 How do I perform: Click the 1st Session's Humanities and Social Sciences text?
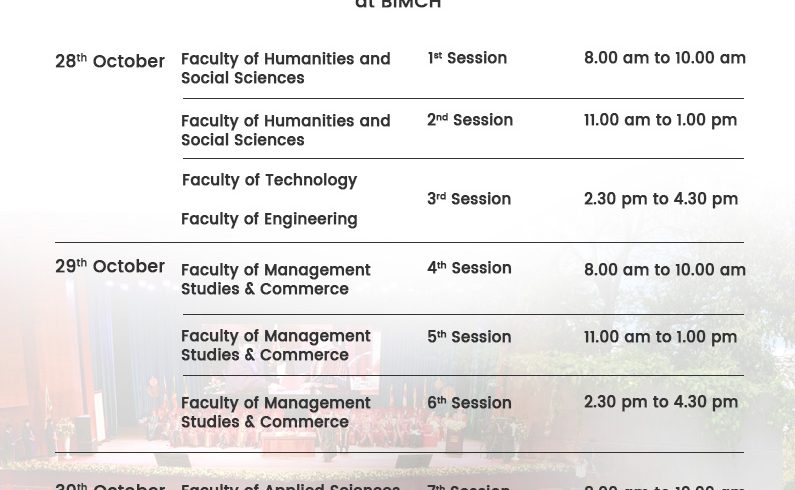pyautogui.click(x=285, y=68)
